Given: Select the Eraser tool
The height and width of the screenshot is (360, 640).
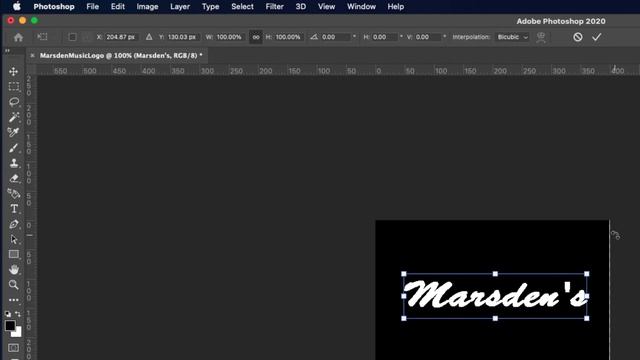Looking at the screenshot, I should click(13, 178).
